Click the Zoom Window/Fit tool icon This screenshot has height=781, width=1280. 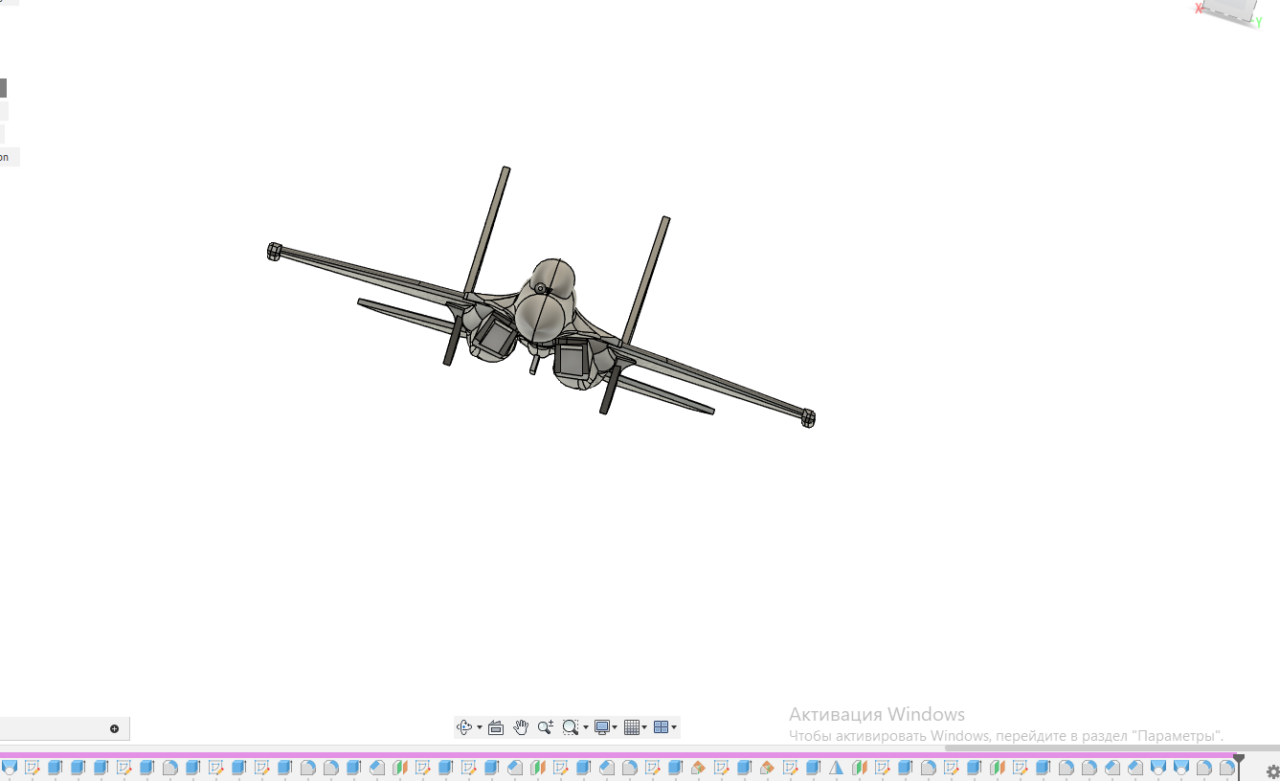click(570, 727)
